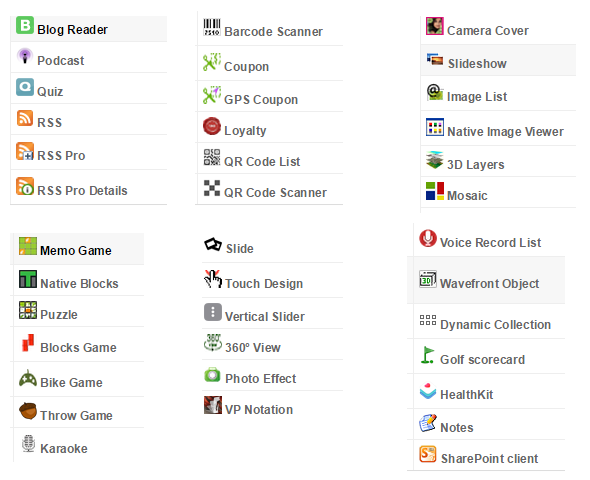Click the 3D Layers stack icon
The image size is (590, 480).
point(435,160)
